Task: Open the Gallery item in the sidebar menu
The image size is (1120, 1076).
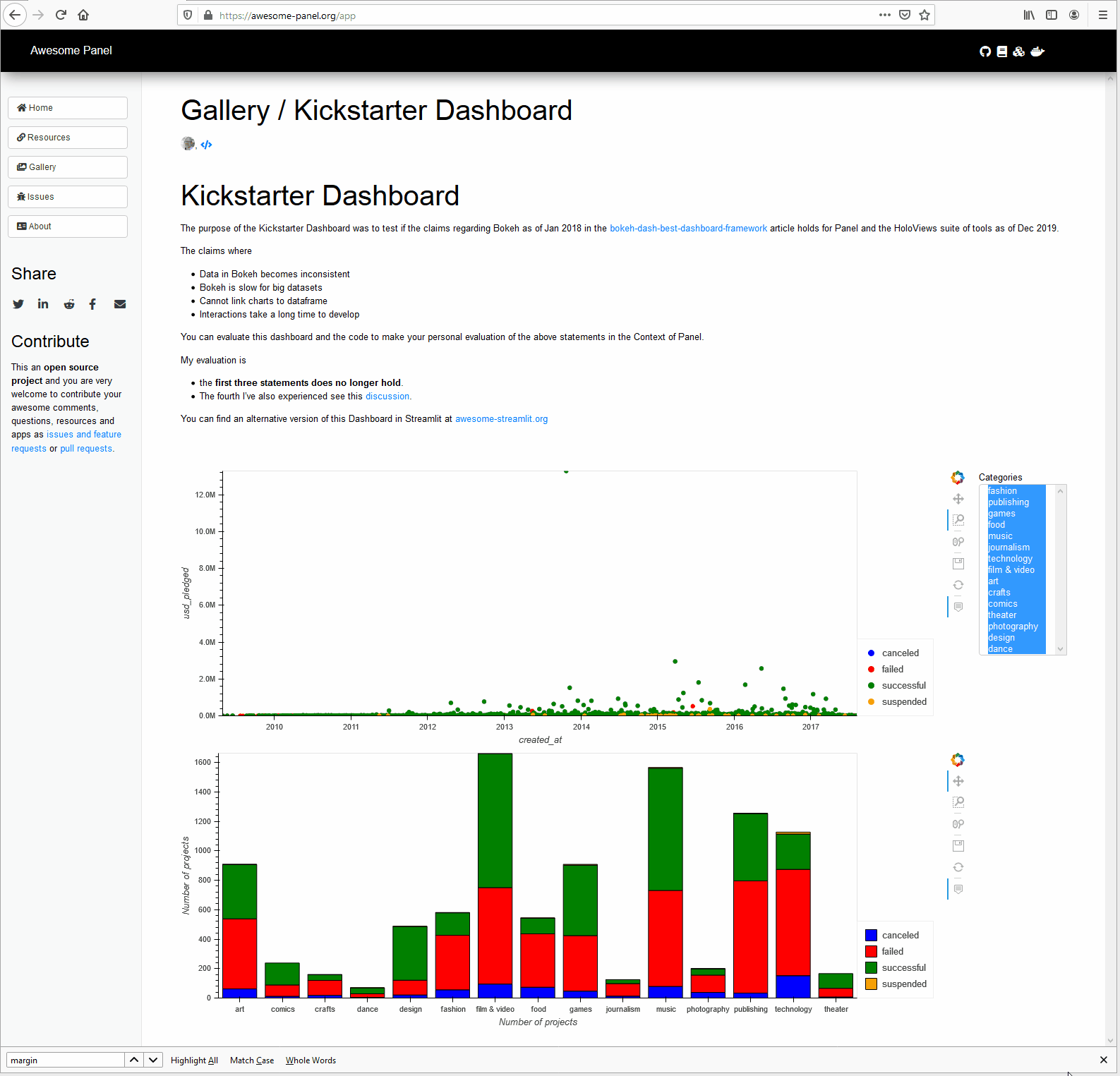Action: tap(68, 167)
